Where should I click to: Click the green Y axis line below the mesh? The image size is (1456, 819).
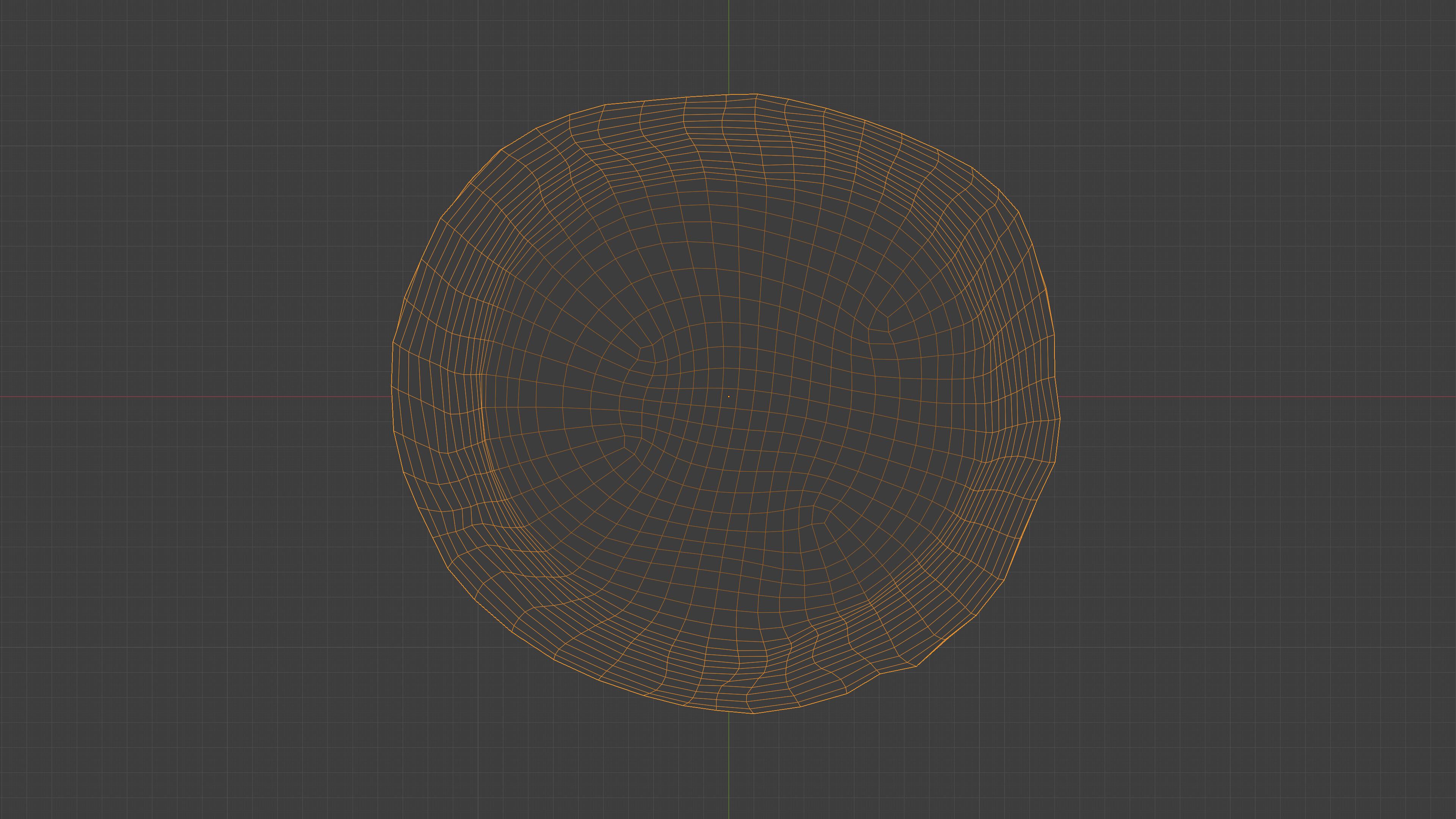728,769
